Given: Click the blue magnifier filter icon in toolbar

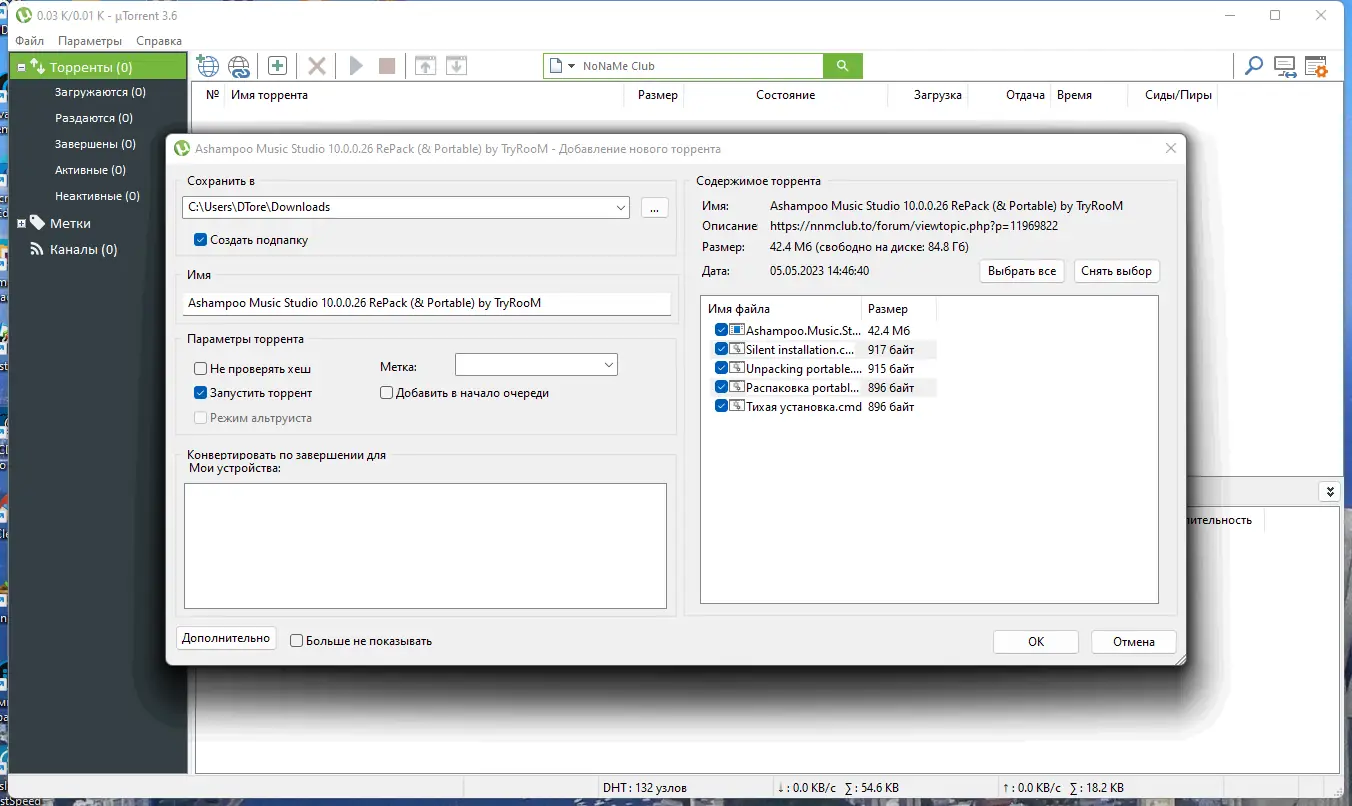Looking at the screenshot, I should [x=1253, y=67].
